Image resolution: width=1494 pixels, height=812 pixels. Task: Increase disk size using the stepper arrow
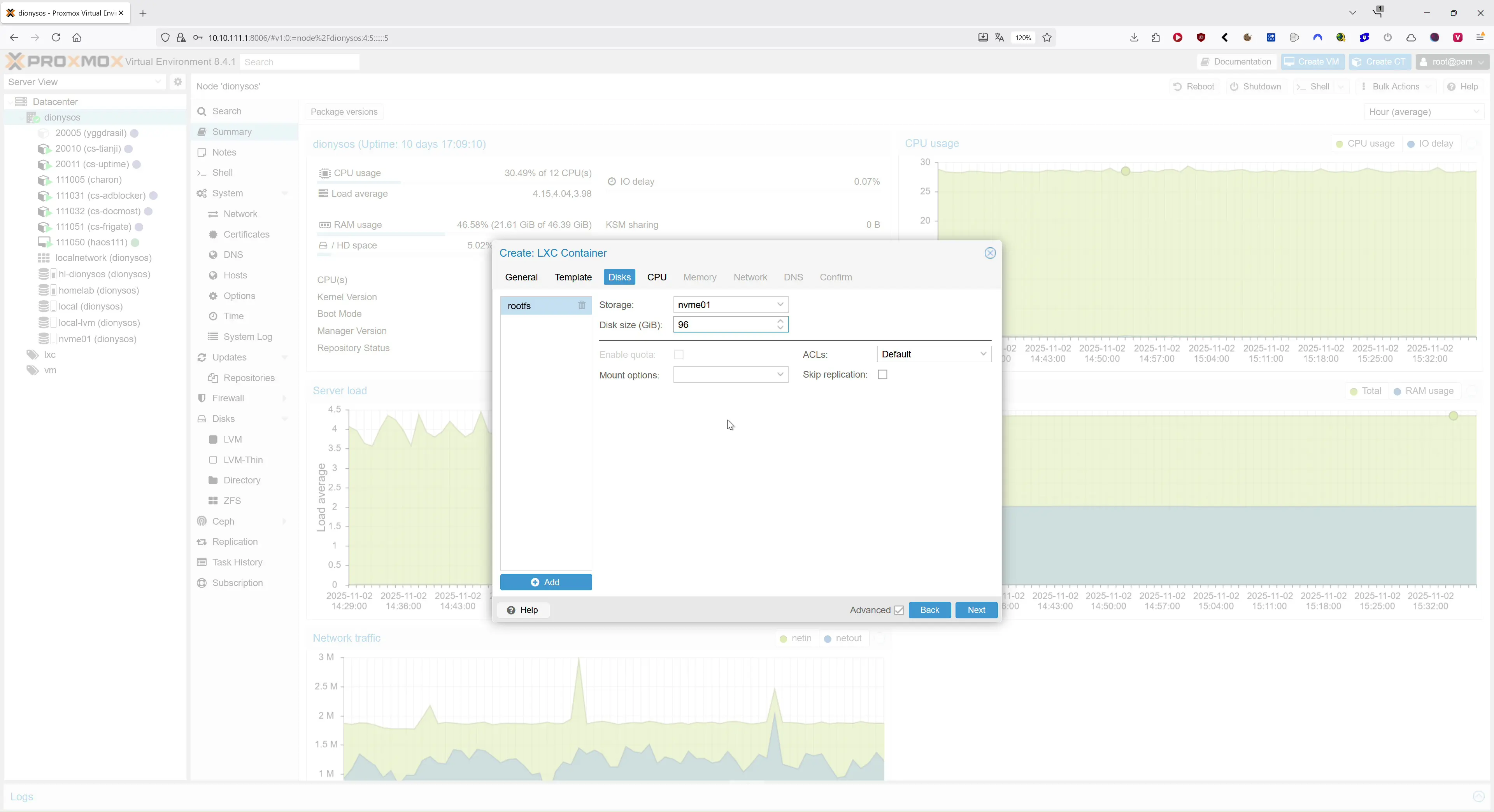click(780, 321)
